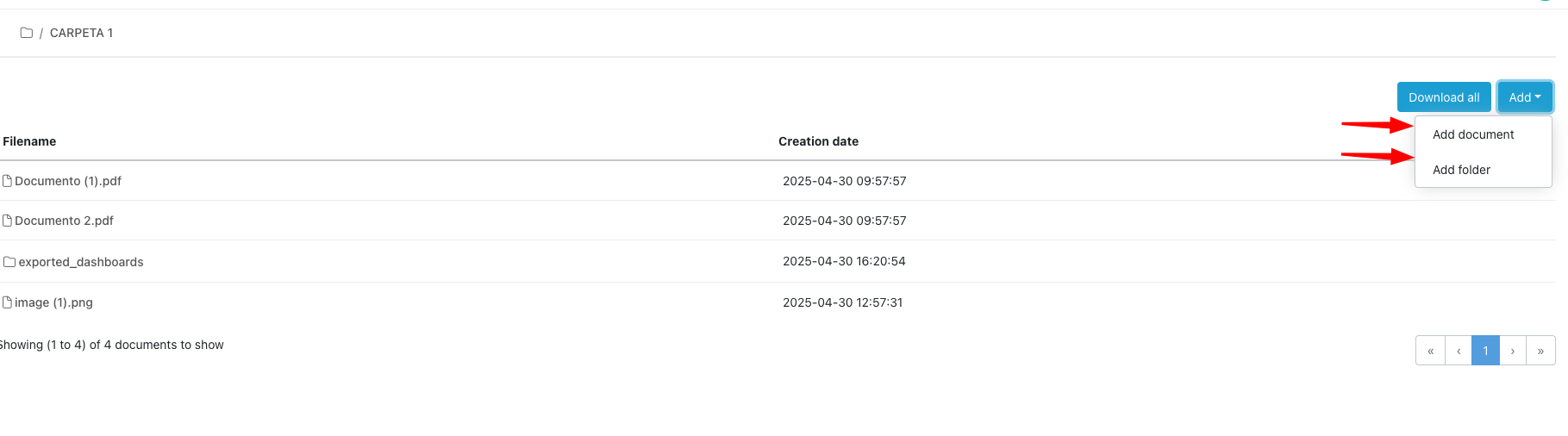The height and width of the screenshot is (436, 1568).
Task: Open the Documento (1).pdf file
Action: point(68,181)
